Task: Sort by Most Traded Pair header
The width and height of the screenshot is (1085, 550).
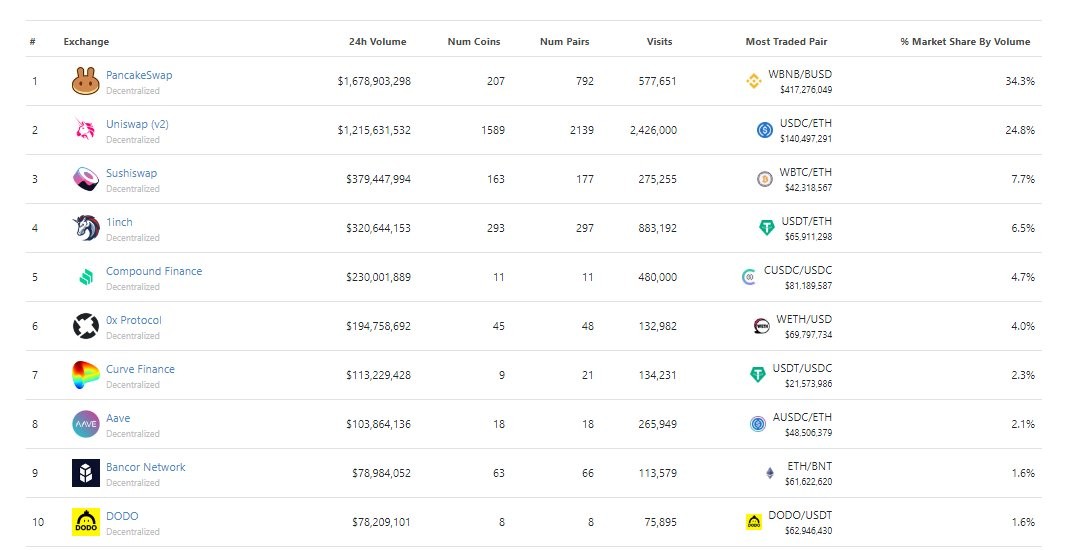Action: point(787,42)
